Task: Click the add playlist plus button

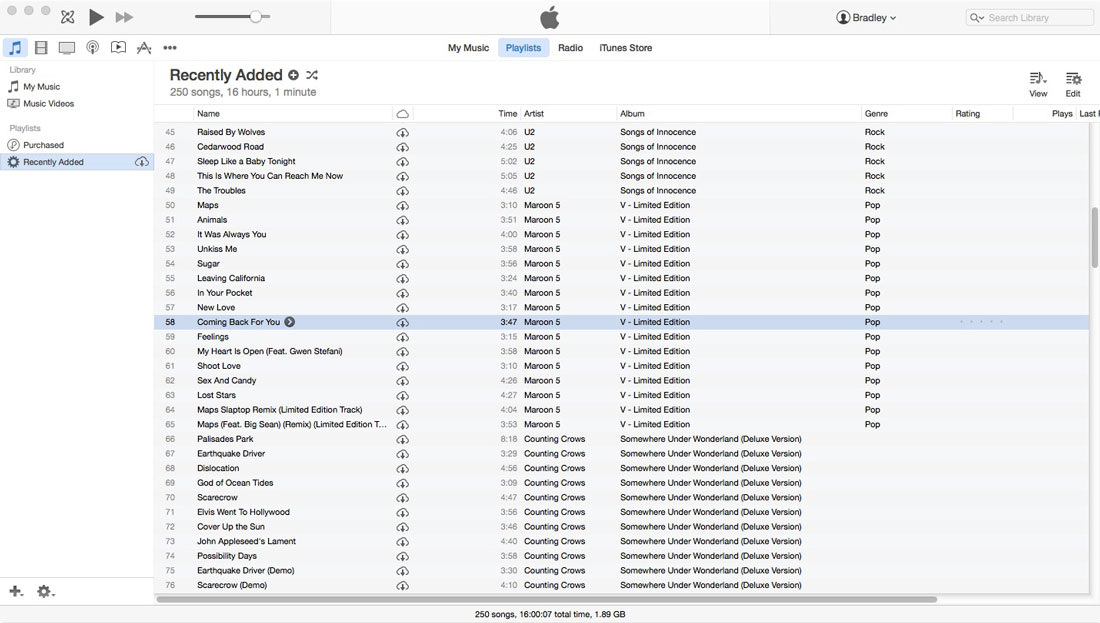Action: pyautogui.click(x=16, y=591)
